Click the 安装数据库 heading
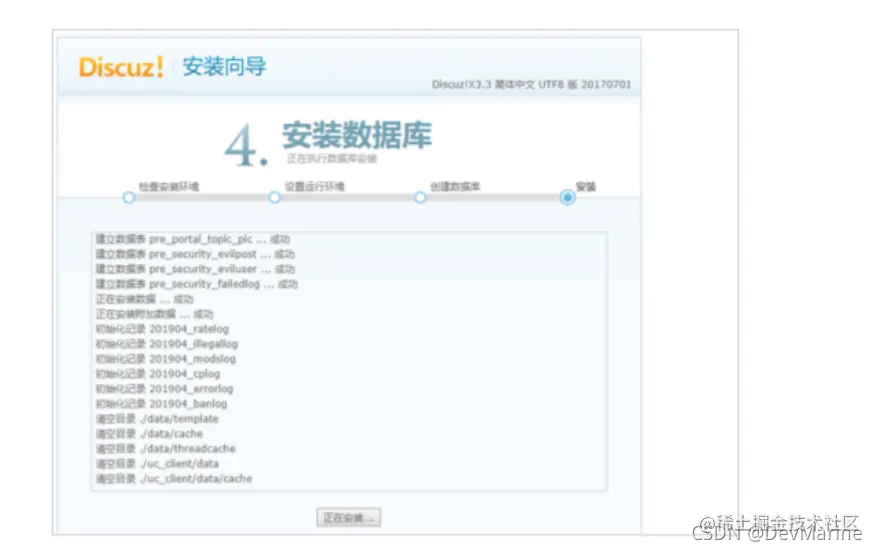This screenshot has width=877, height=551. pyautogui.click(x=357, y=135)
